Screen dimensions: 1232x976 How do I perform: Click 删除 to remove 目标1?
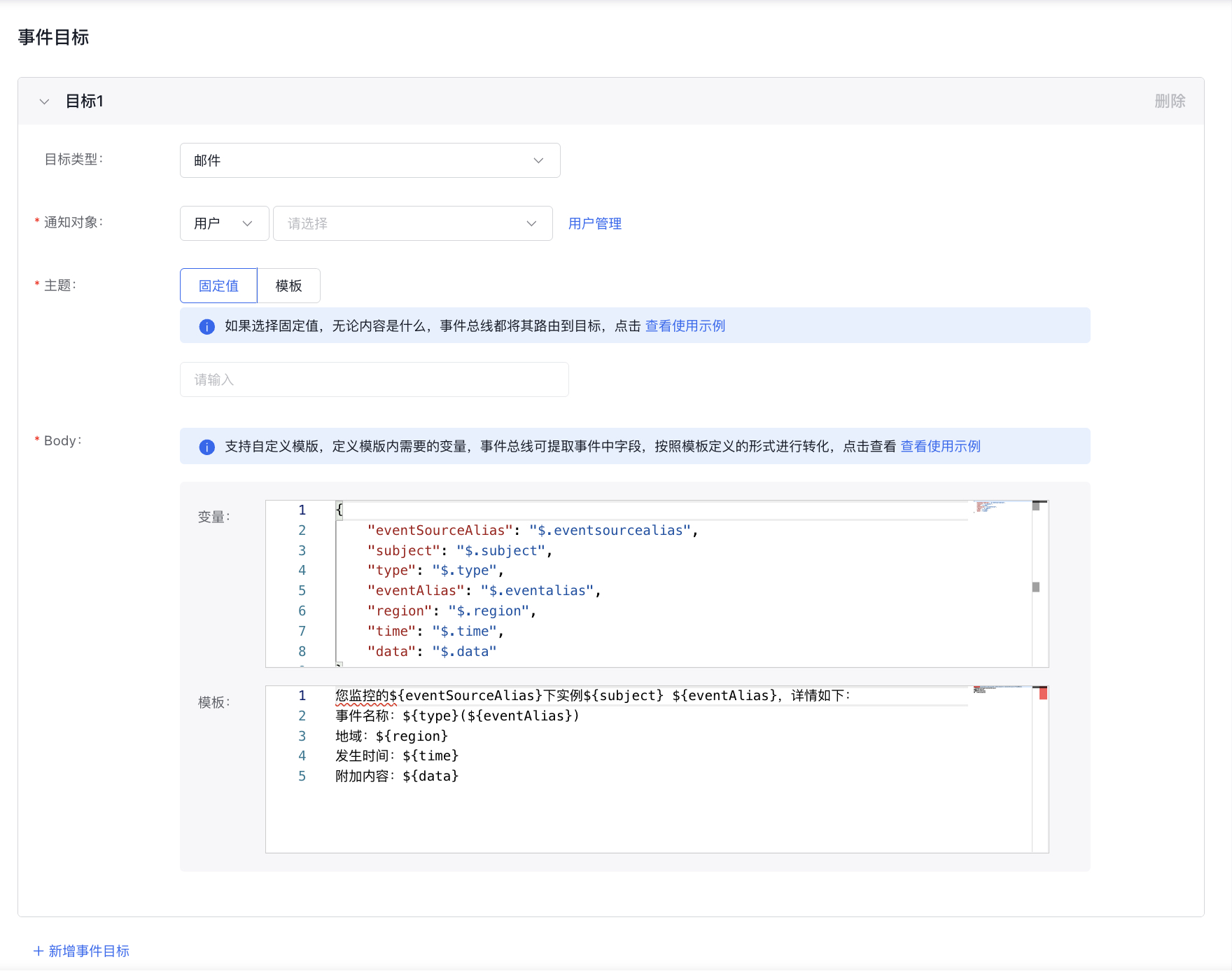(x=1170, y=102)
